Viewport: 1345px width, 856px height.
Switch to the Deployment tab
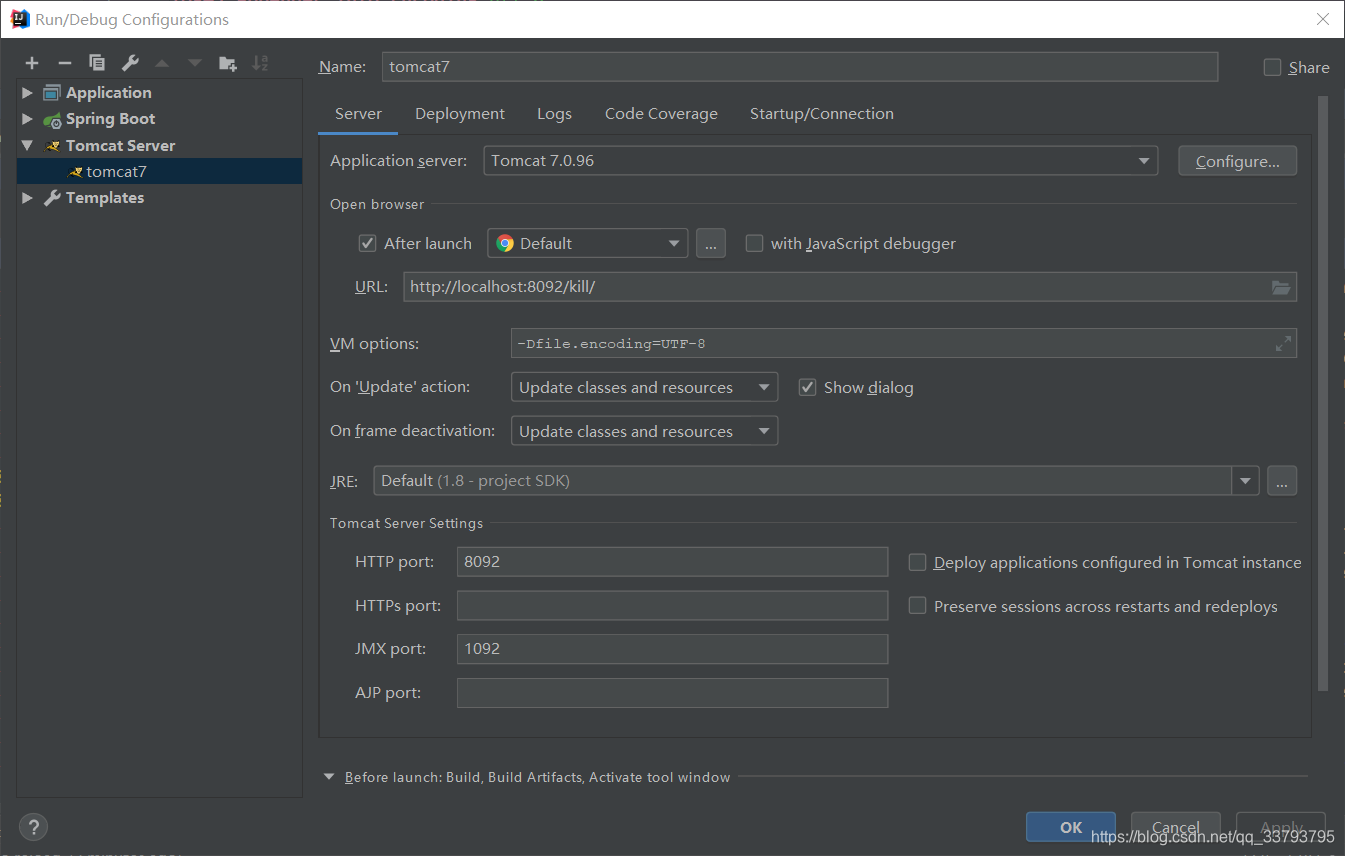460,114
